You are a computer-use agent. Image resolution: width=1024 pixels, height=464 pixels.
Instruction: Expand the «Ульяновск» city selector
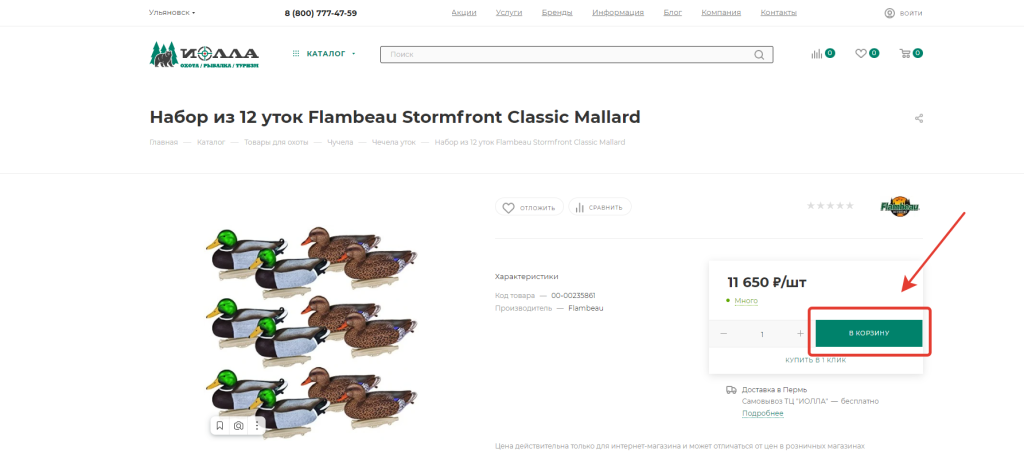pos(172,13)
